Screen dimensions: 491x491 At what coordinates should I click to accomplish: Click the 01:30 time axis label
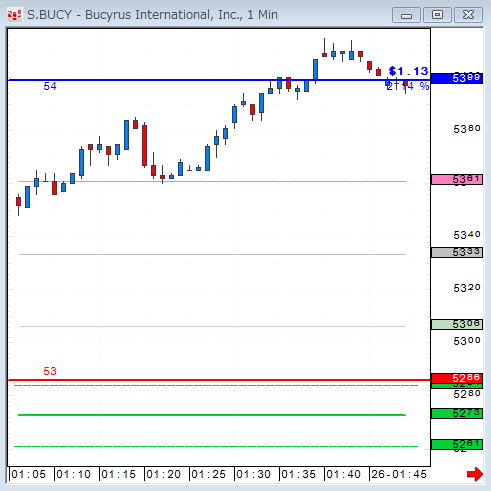click(x=253, y=474)
